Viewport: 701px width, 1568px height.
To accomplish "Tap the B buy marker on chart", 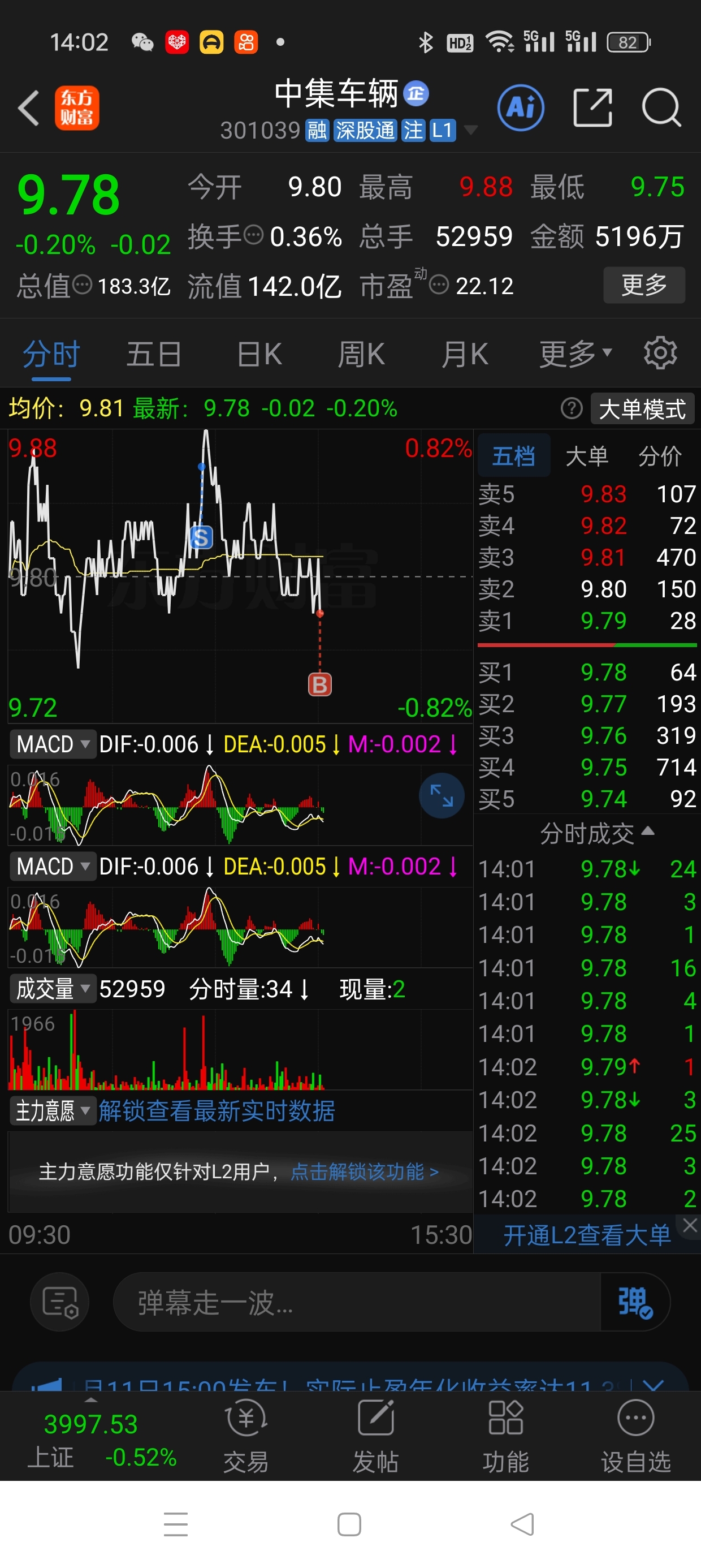I will coord(319,684).
